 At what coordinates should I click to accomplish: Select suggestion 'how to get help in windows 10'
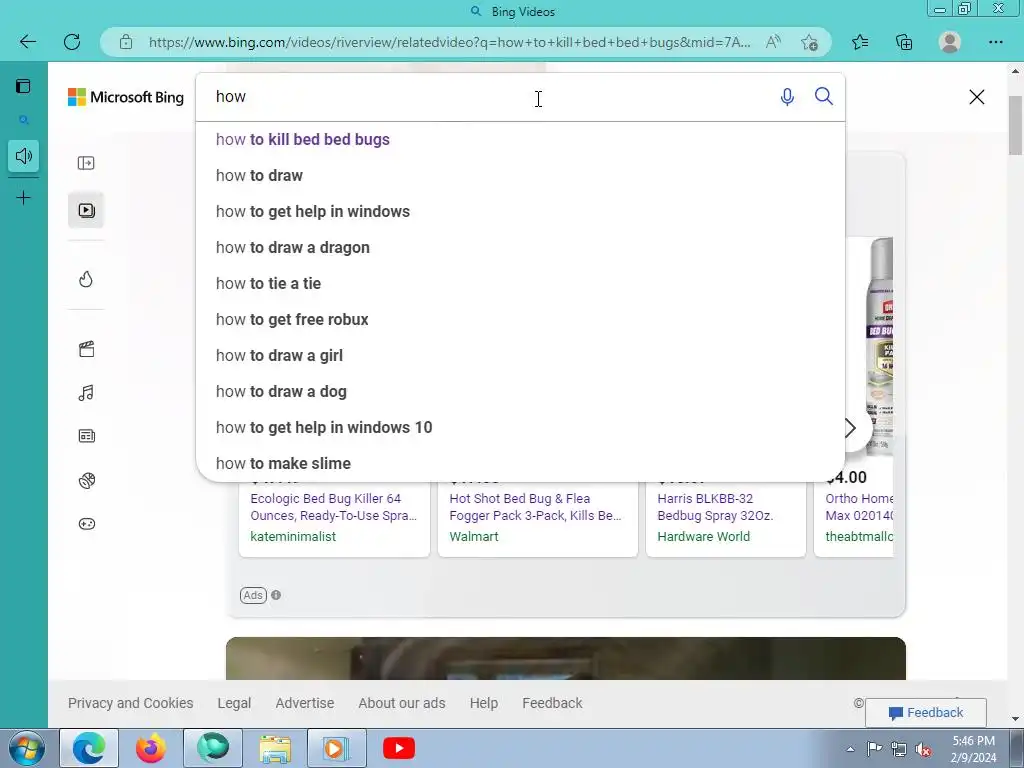(520, 427)
